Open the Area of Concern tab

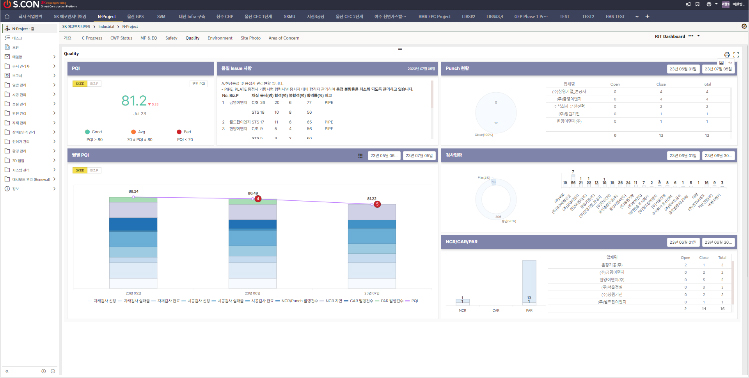tap(284, 38)
